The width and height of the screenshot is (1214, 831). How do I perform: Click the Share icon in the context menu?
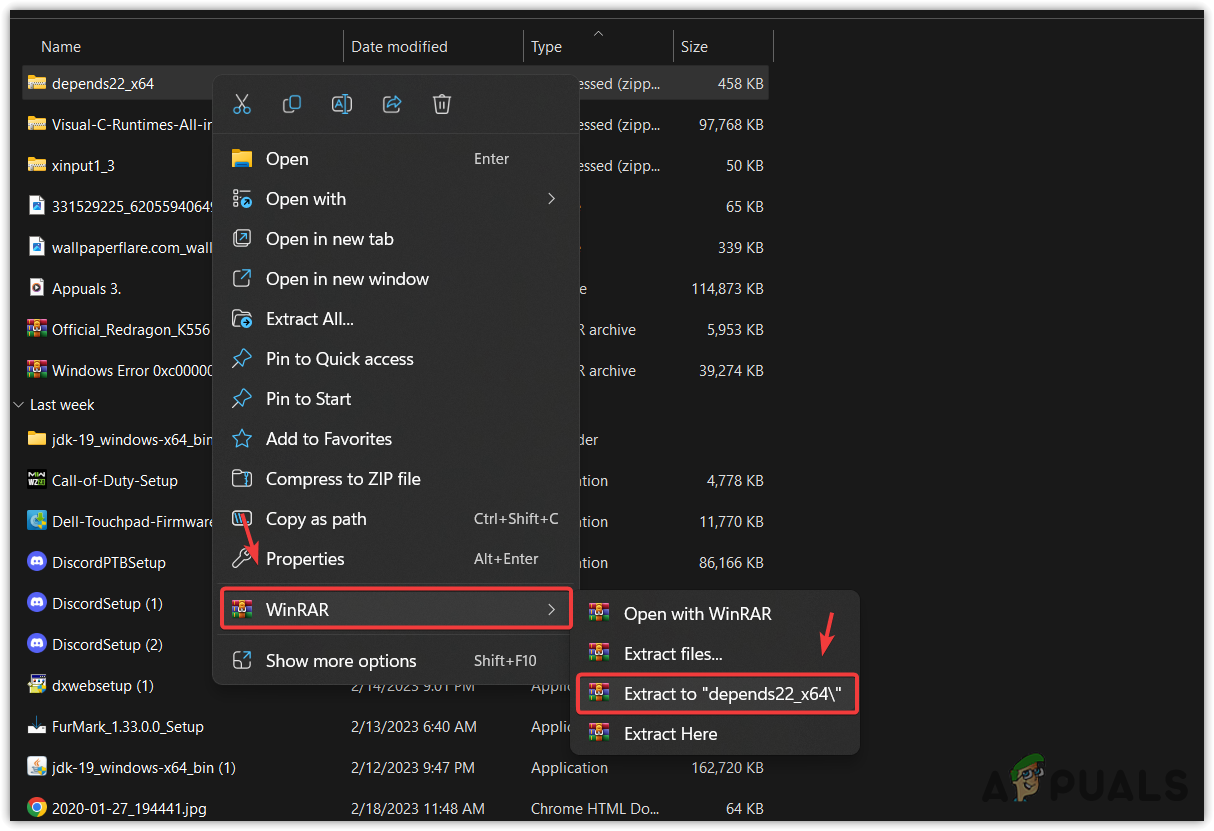391,103
